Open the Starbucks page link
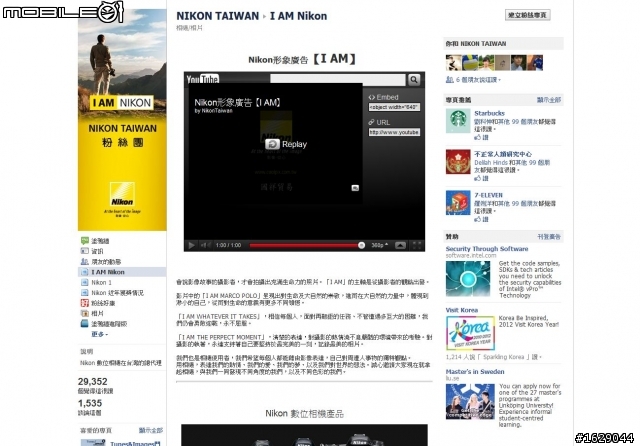 click(x=489, y=113)
